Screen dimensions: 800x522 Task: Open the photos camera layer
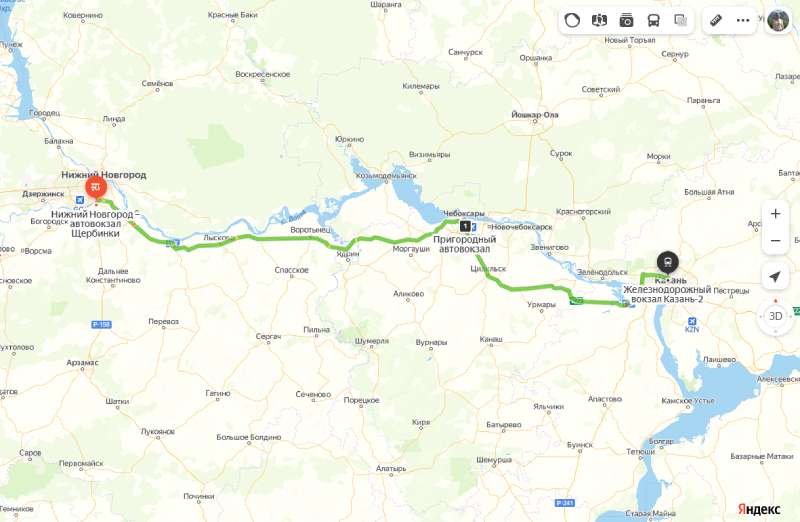626,20
